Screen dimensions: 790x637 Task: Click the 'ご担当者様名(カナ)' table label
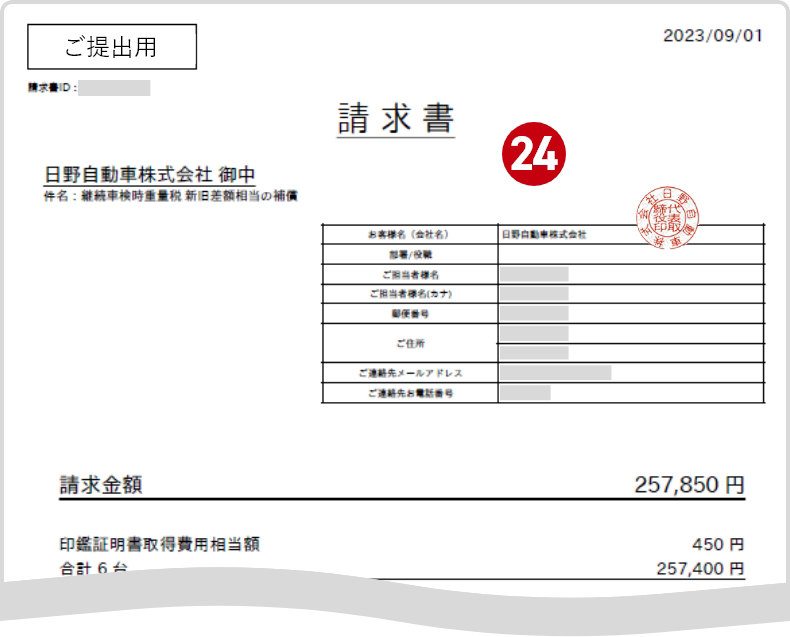410,294
